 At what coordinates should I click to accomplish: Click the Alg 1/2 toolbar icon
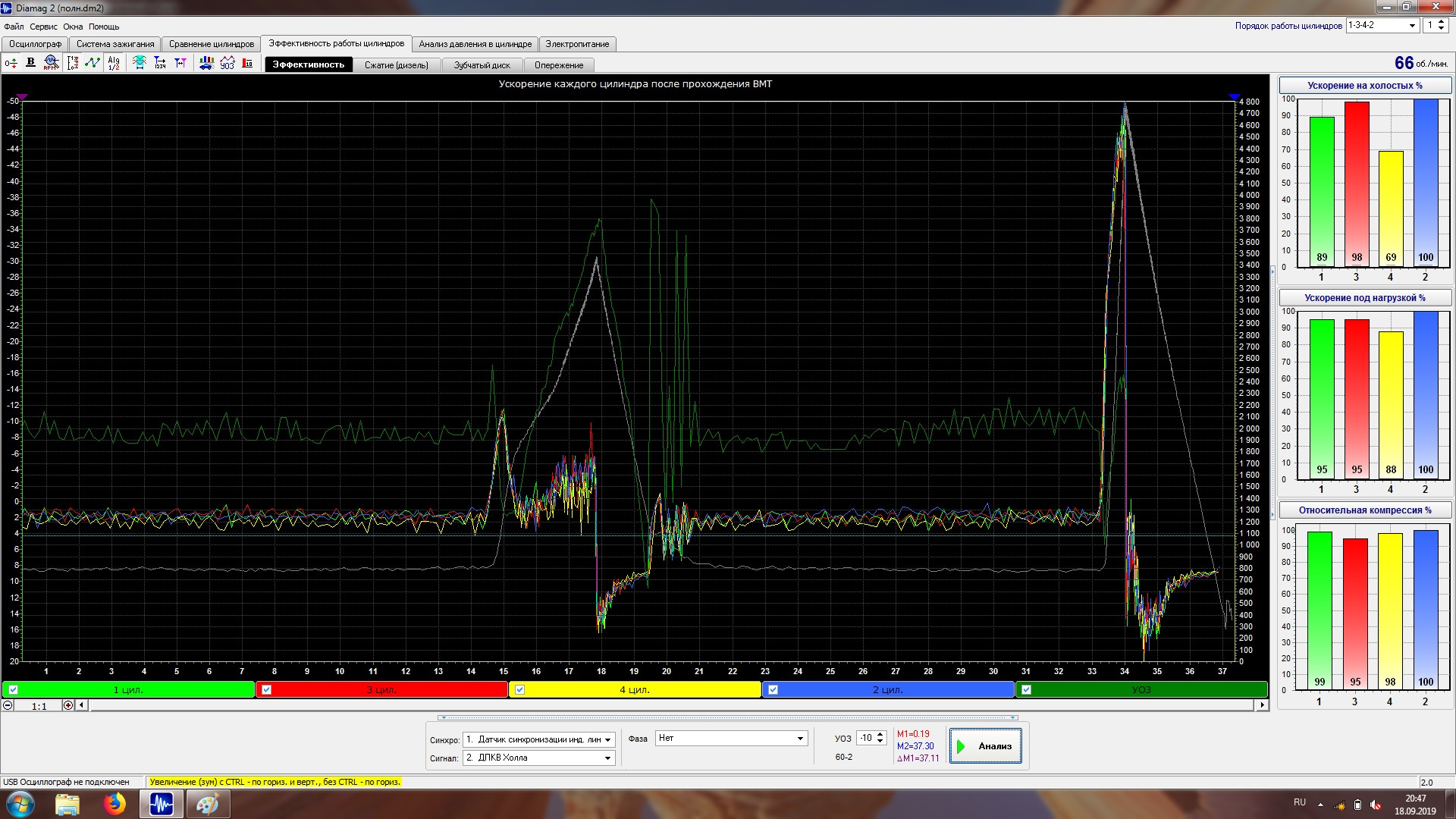click(x=114, y=63)
